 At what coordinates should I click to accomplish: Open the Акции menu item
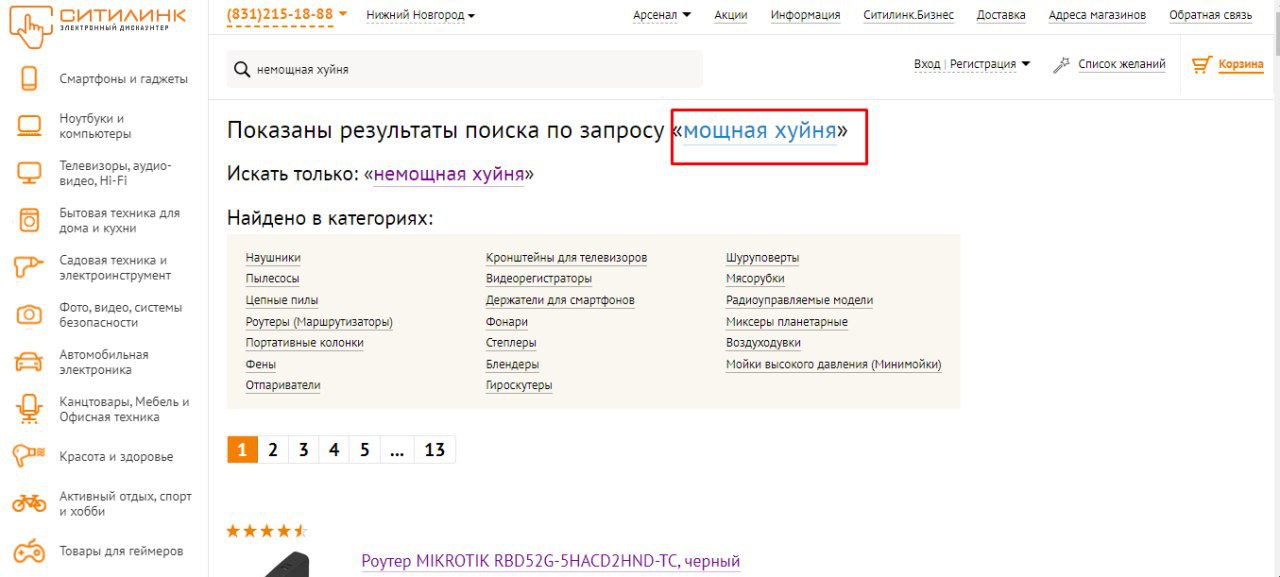click(x=731, y=15)
